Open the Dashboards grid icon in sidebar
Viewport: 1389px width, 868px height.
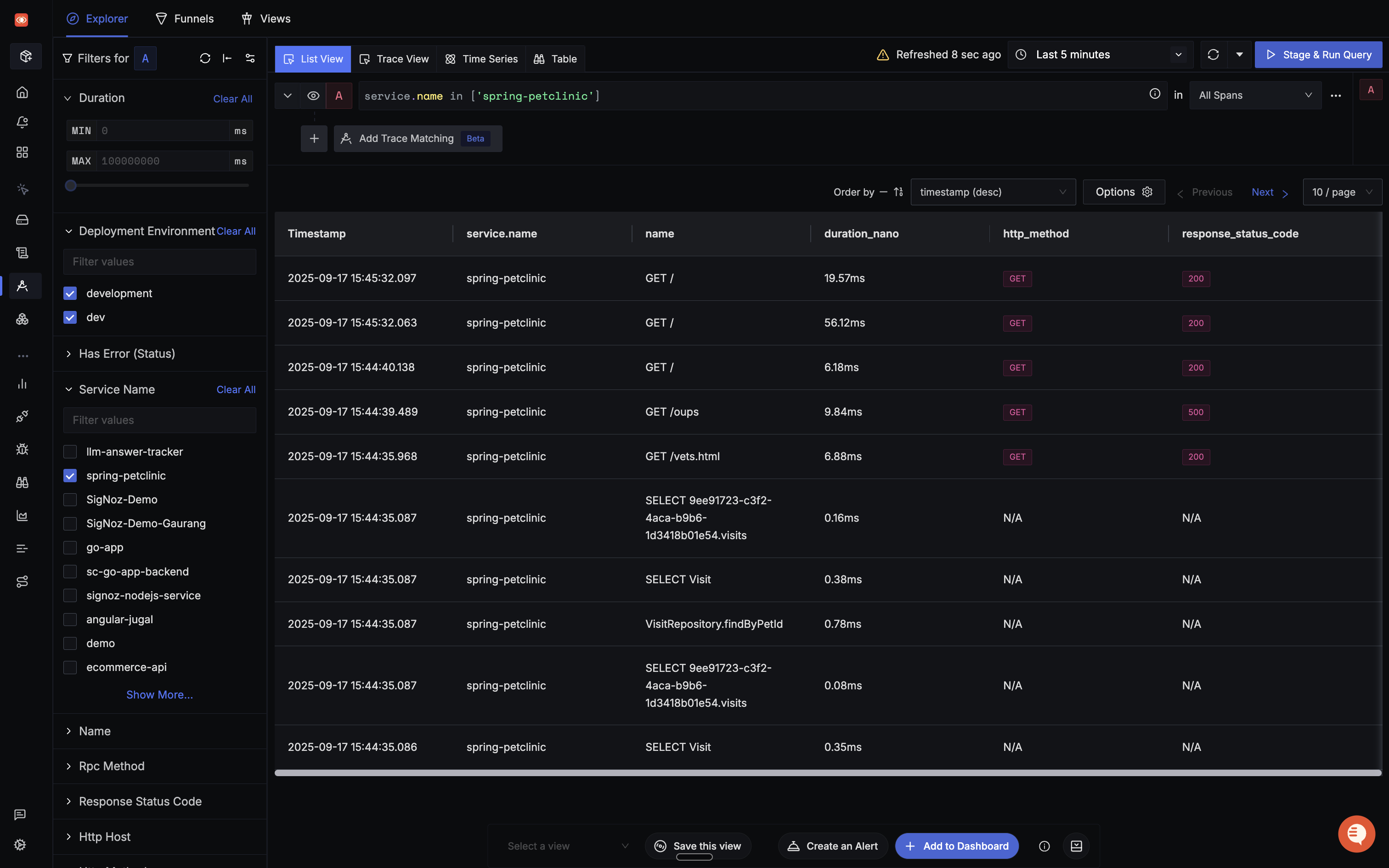pyautogui.click(x=23, y=152)
